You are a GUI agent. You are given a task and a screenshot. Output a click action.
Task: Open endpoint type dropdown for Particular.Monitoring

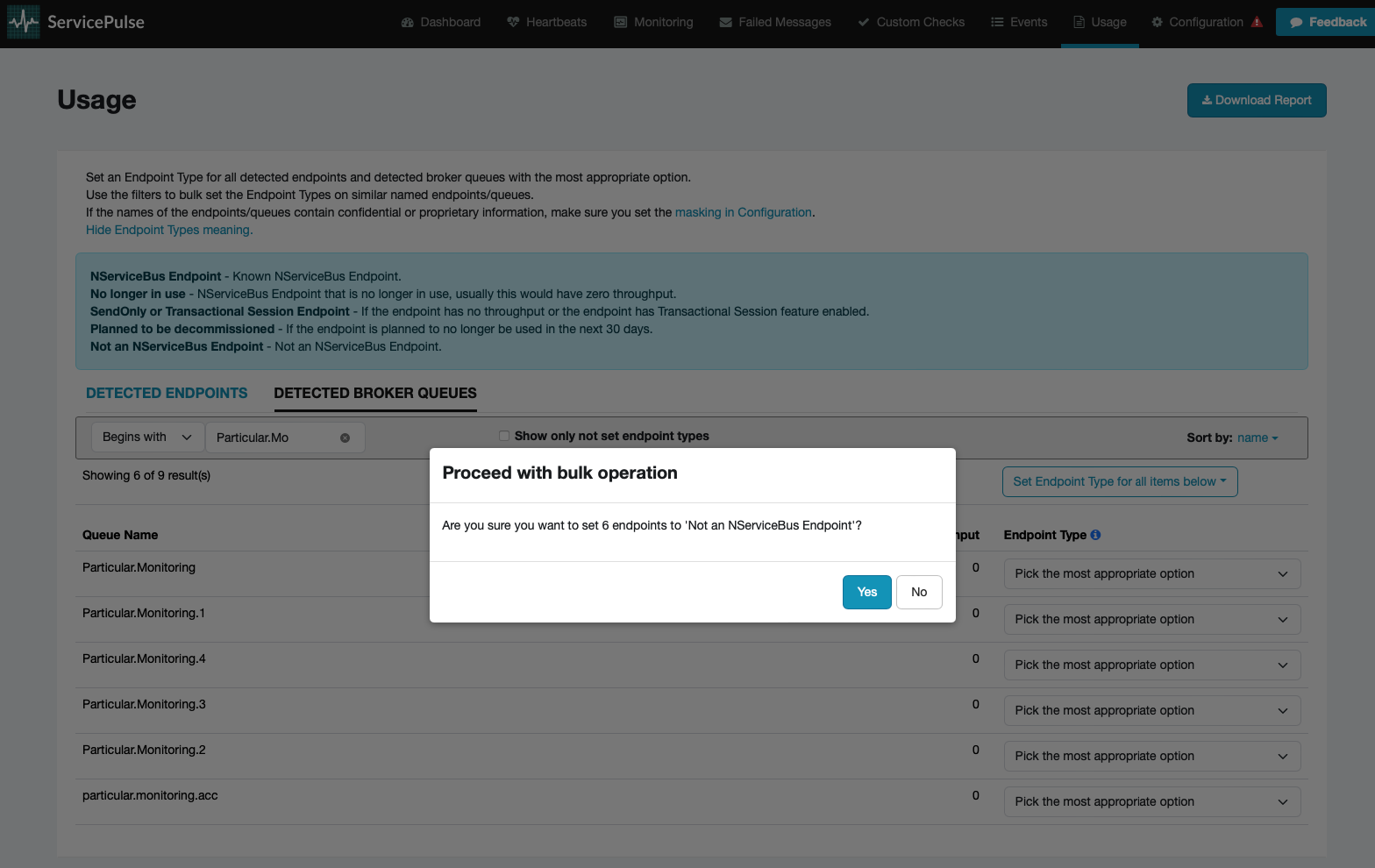1151,573
